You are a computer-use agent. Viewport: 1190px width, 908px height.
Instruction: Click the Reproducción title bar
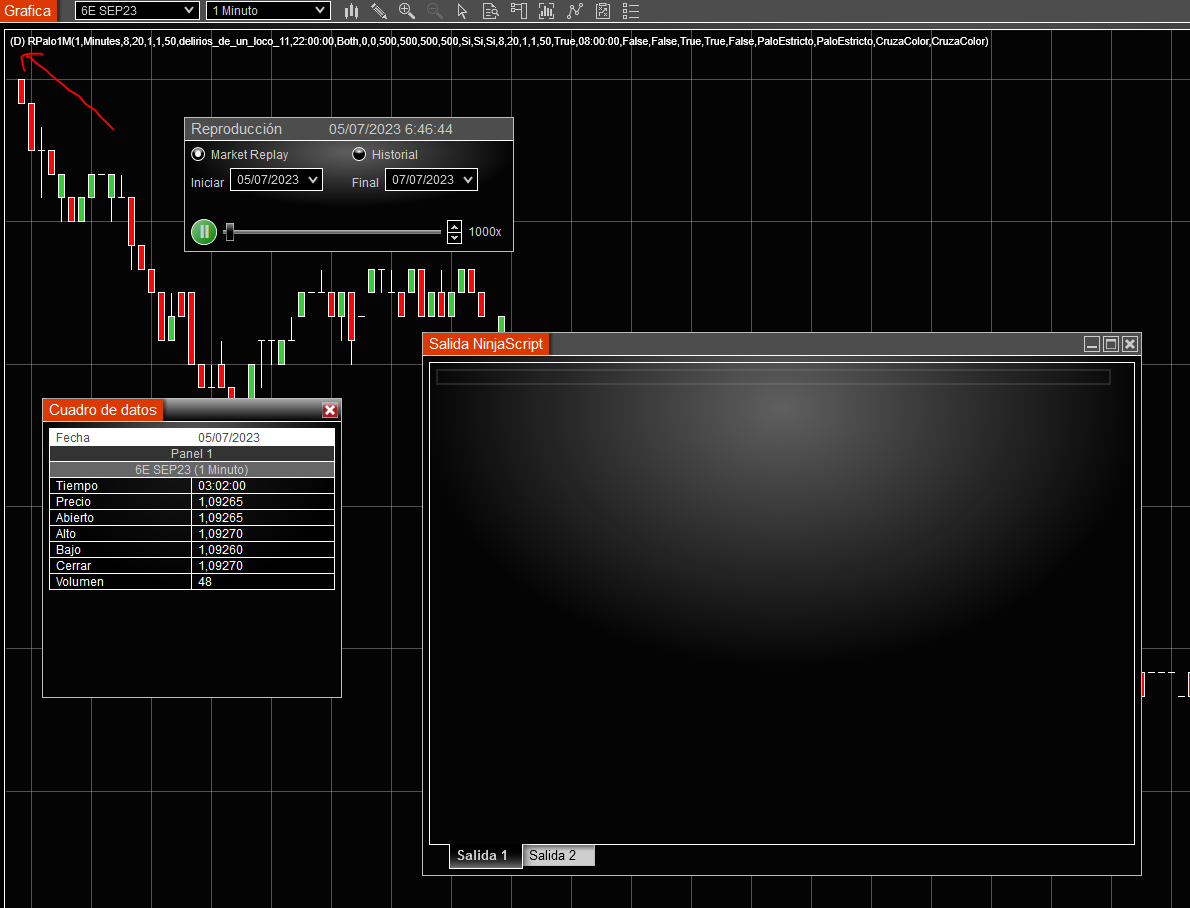click(x=349, y=129)
